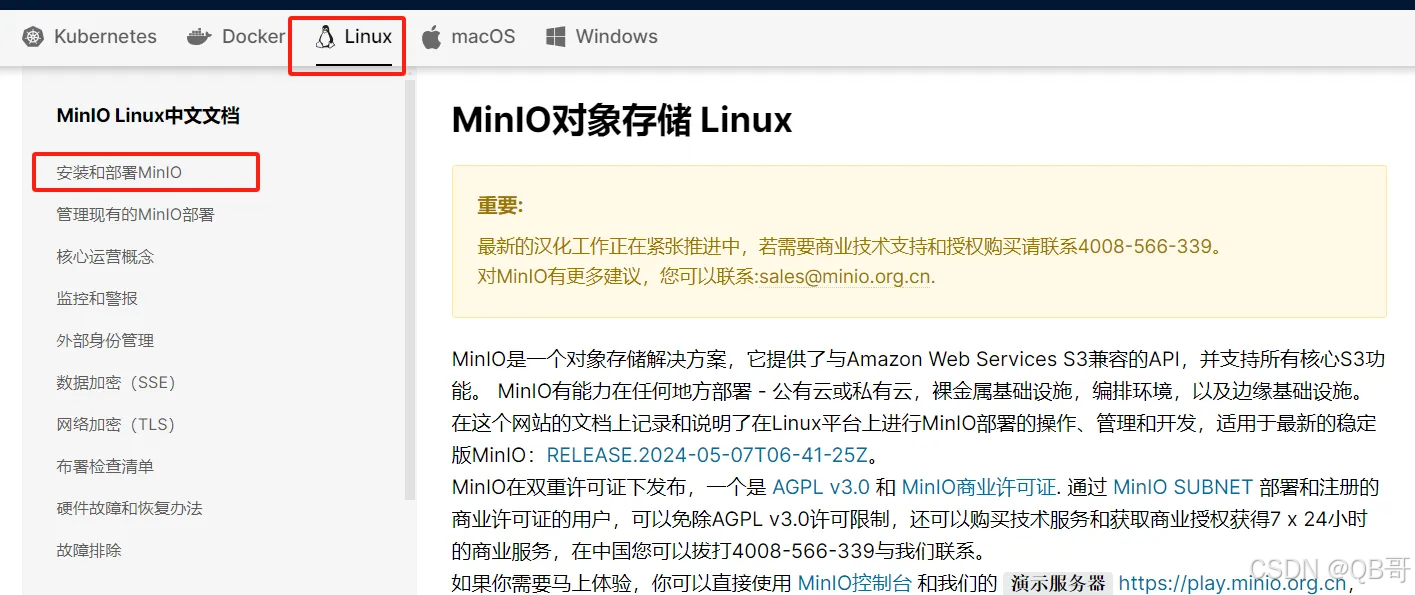Image resolution: width=1415 pixels, height=595 pixels.
Task: Open the AGPL v3.0 license link
Action: click(x=821, y=487)
